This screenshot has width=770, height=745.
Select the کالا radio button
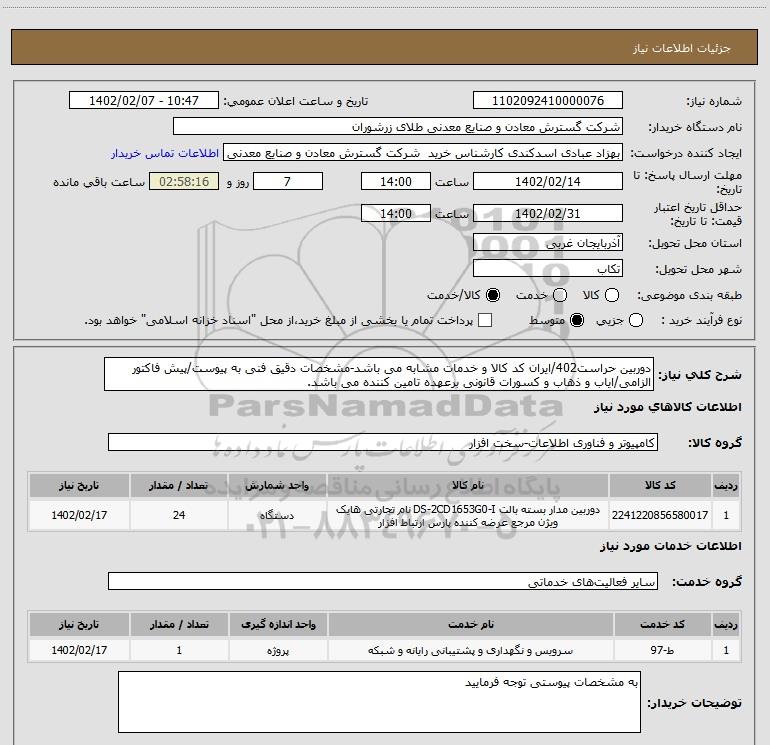point(612,295)
